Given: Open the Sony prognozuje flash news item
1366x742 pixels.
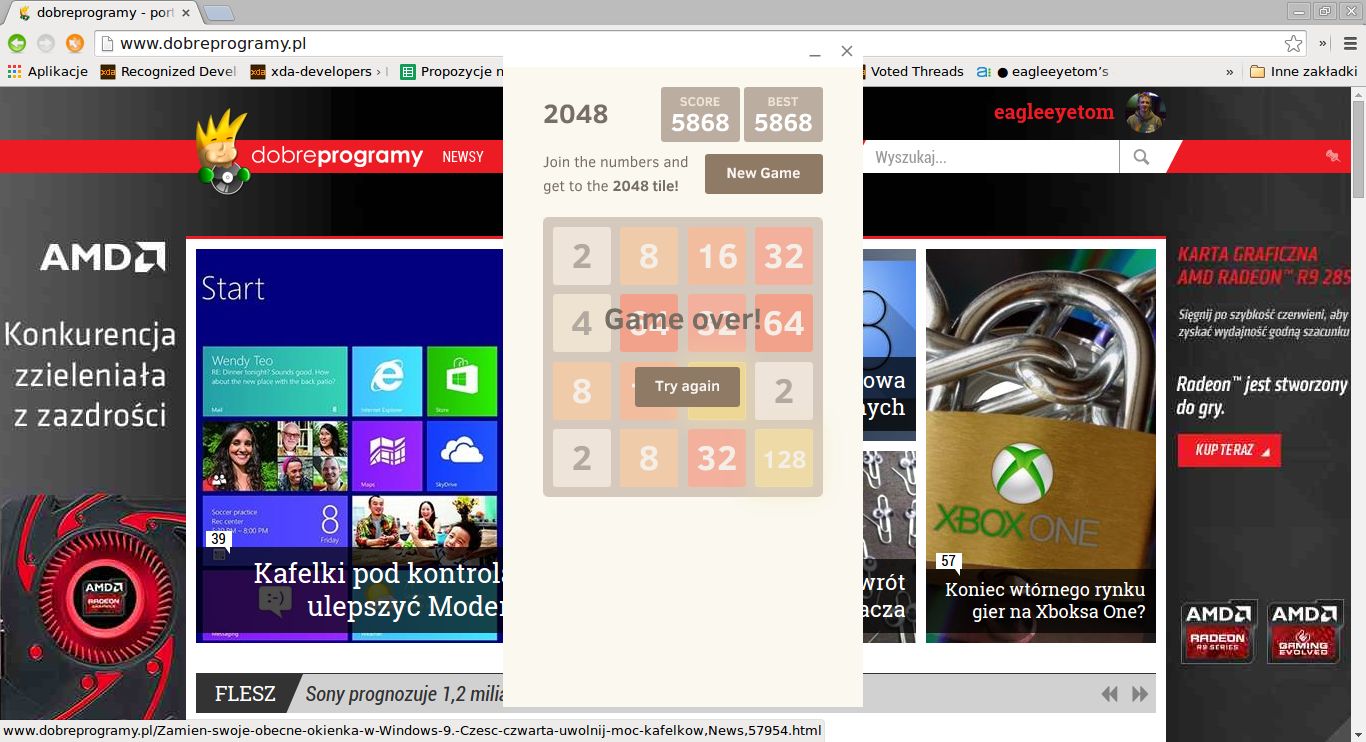Looking at the screenshot, I should point(404,694).
